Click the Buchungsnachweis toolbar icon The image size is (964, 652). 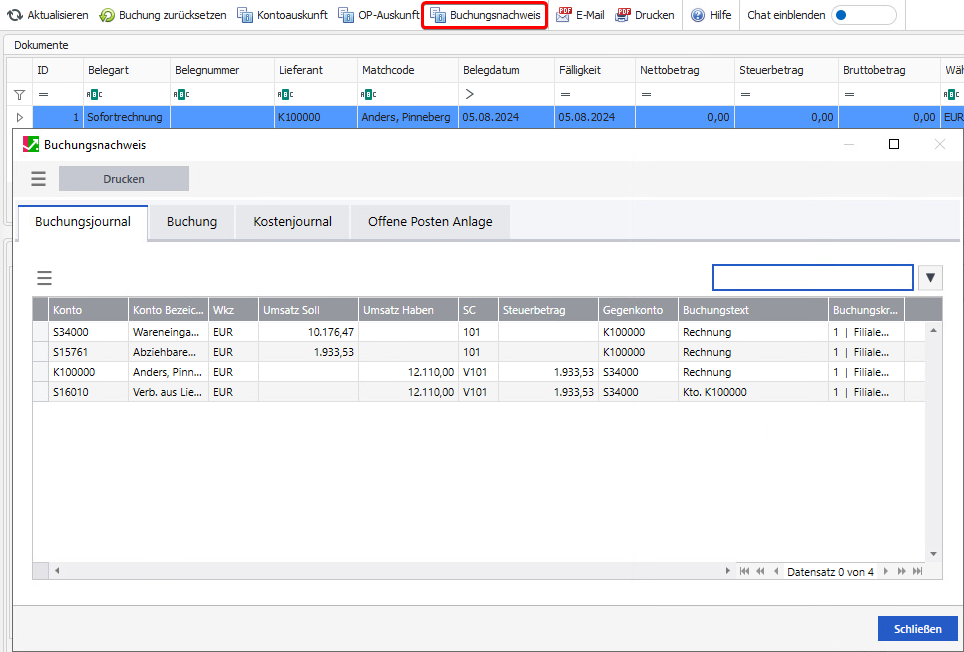coord(438,15)
